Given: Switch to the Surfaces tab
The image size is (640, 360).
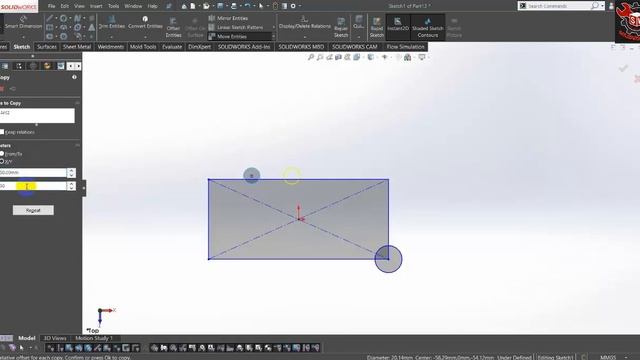Looking at the screenshot, I should click(47, 47).
